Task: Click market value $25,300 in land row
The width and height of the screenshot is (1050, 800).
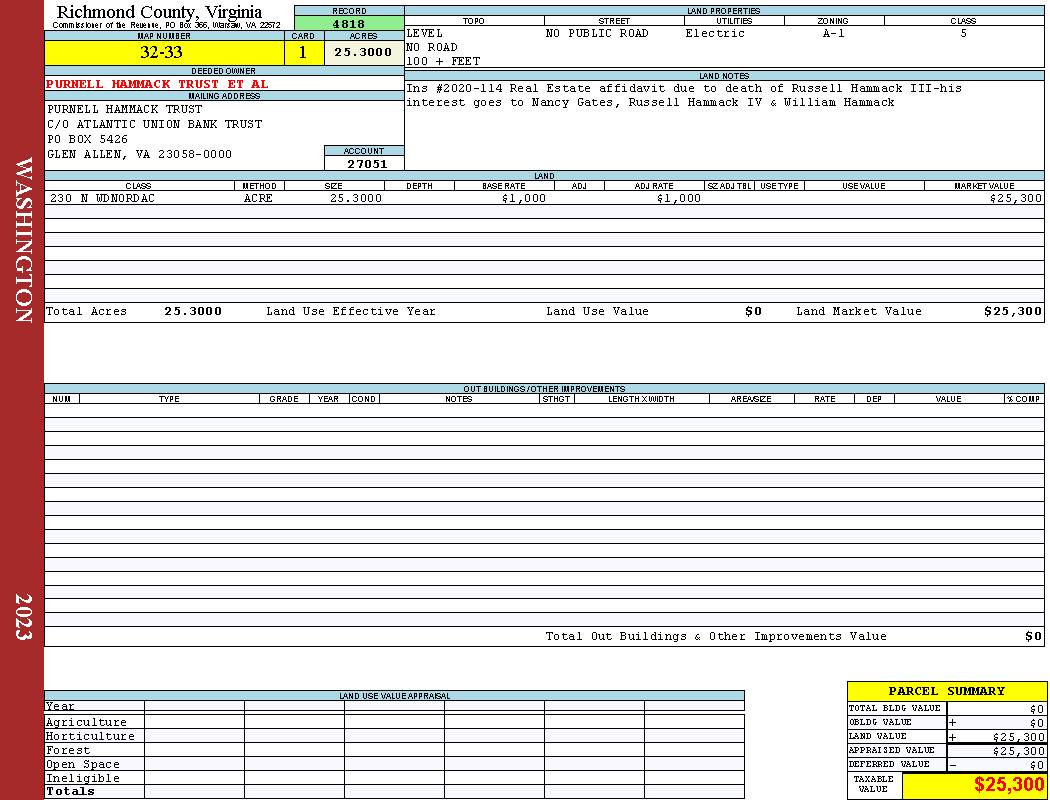Action: [x=1015, y=198]
